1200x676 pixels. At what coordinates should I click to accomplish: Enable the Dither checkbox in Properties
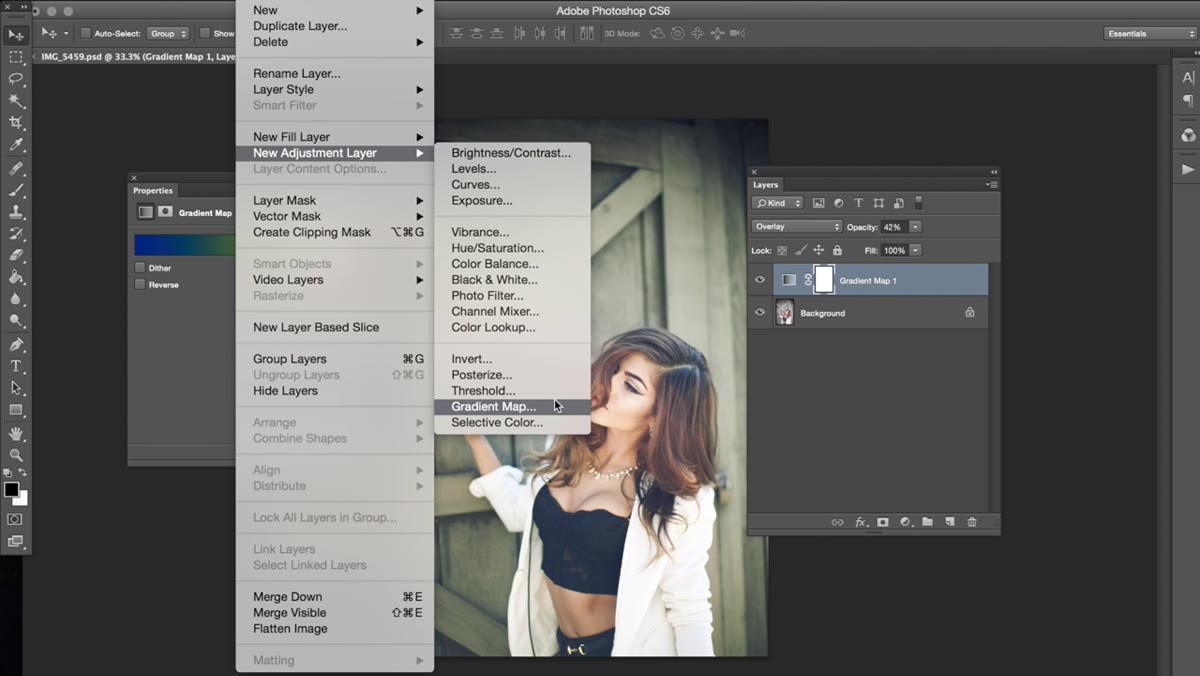point(140,268)
